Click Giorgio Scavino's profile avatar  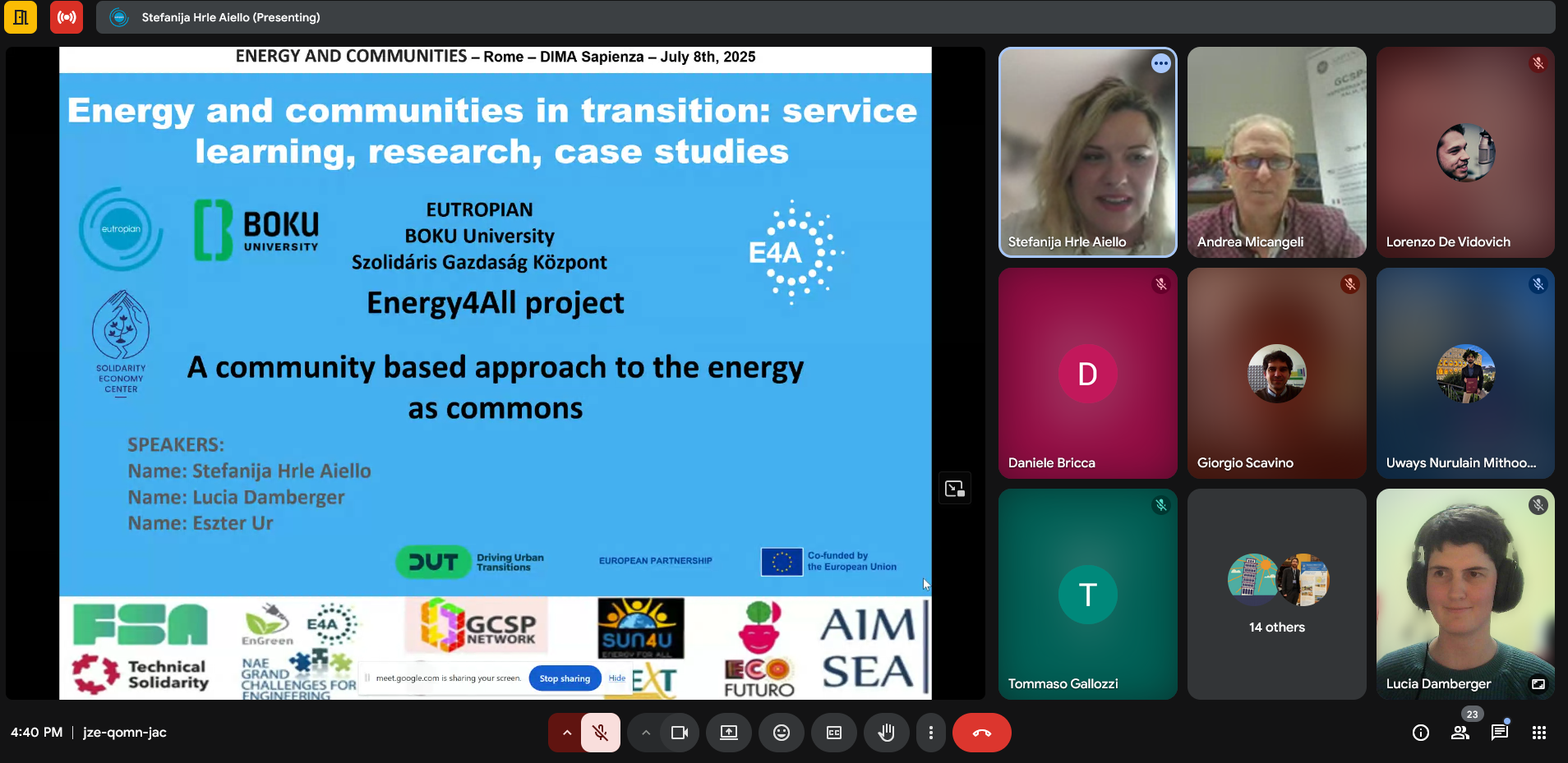(x=1276, y=374)
